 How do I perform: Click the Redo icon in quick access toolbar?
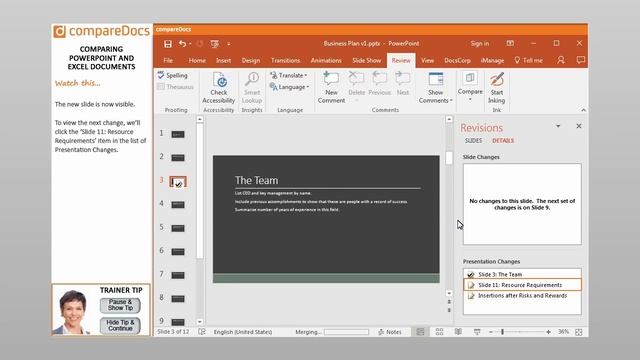tap(200, 44)
